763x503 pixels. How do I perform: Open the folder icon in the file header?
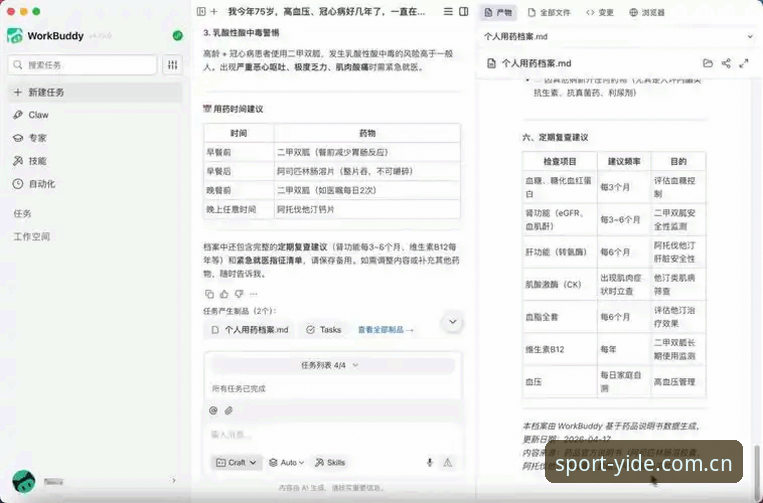(708, 63)
